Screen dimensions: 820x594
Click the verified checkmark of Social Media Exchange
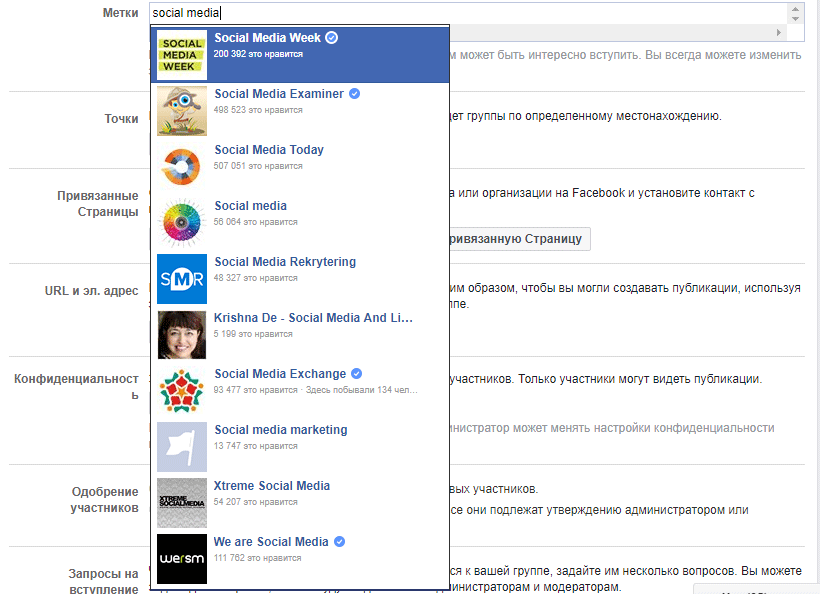(357, 373)
